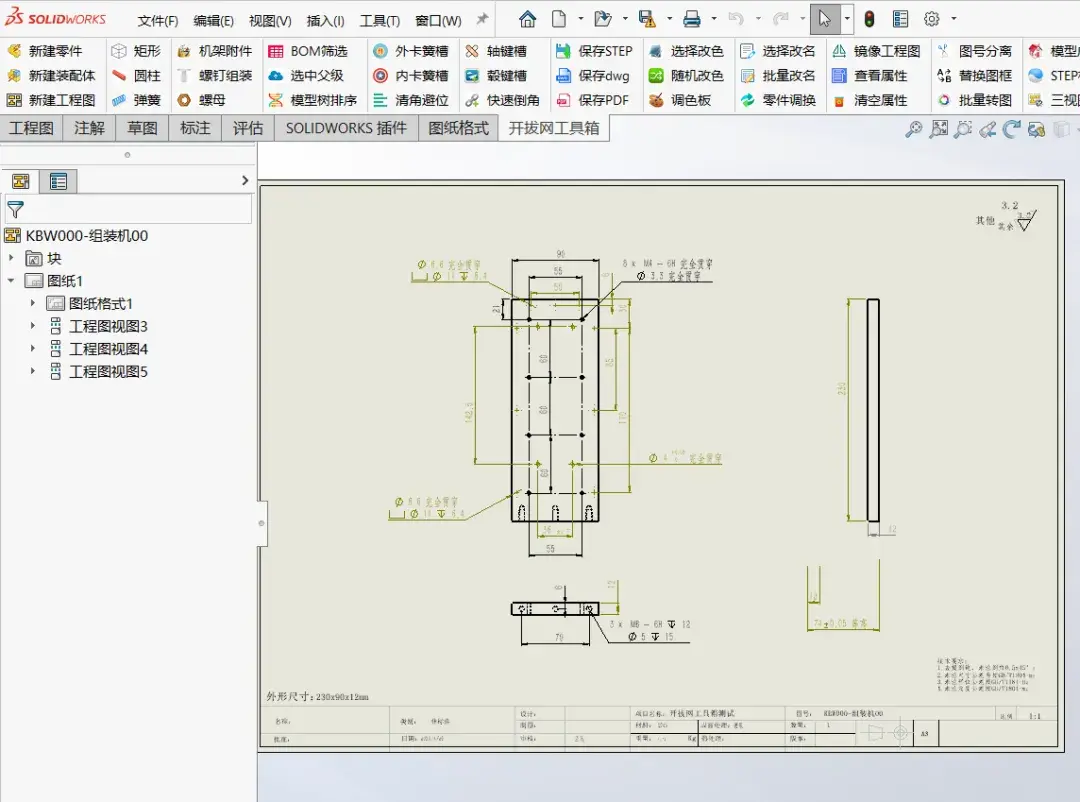Click 新建零件 (New Part) tool
The width and height of the screenshot is (1080, 802).
point(45,51)
